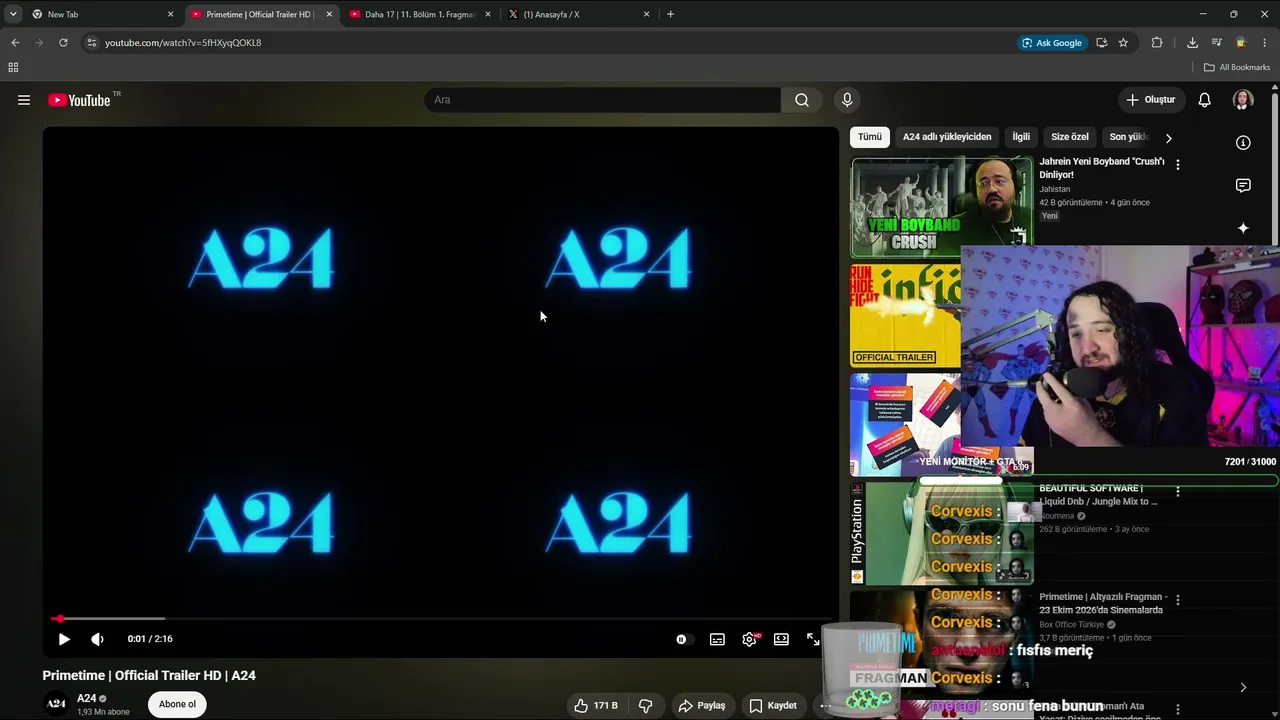Open the browser downloads panel

click(1192, 43)
